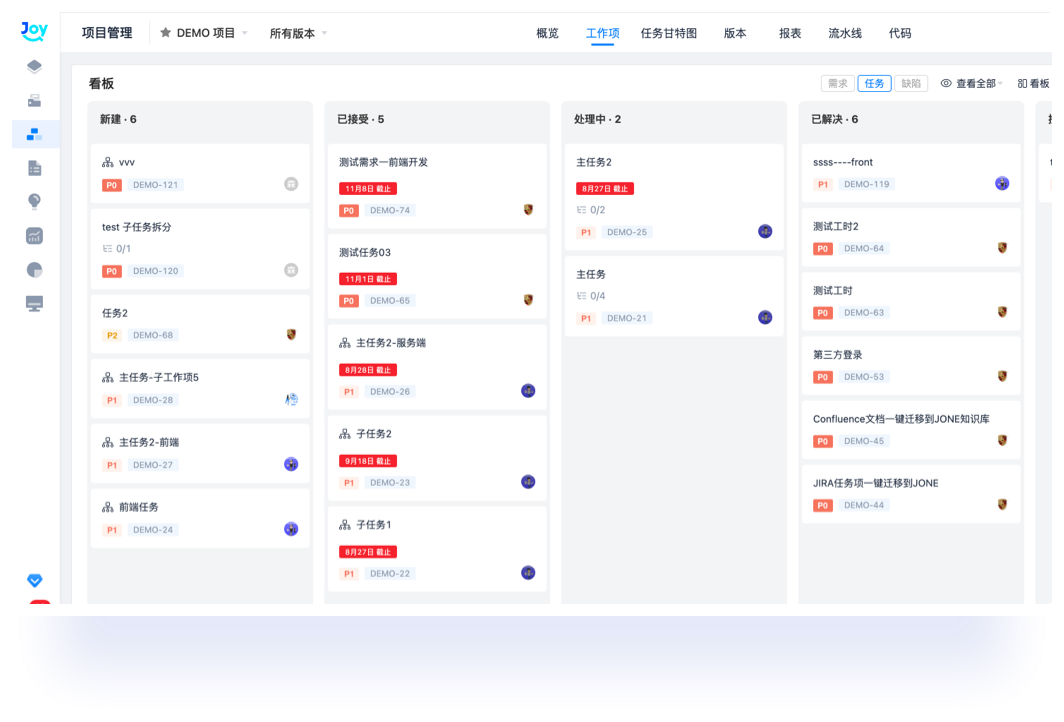
Task: Click the eye icon for 查看全部
Action: click(x=946, y=83)
